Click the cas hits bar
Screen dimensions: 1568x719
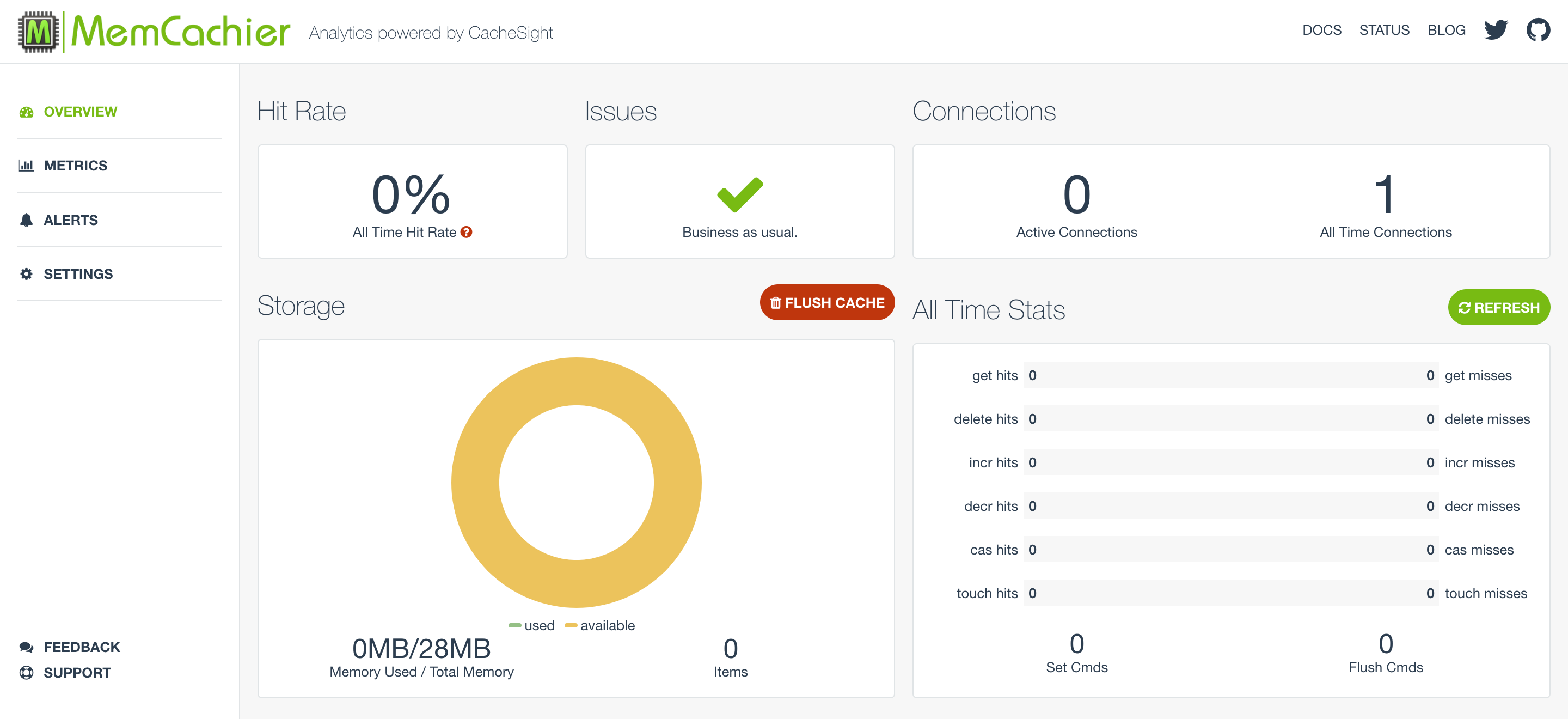click(x=1231, y=550)
